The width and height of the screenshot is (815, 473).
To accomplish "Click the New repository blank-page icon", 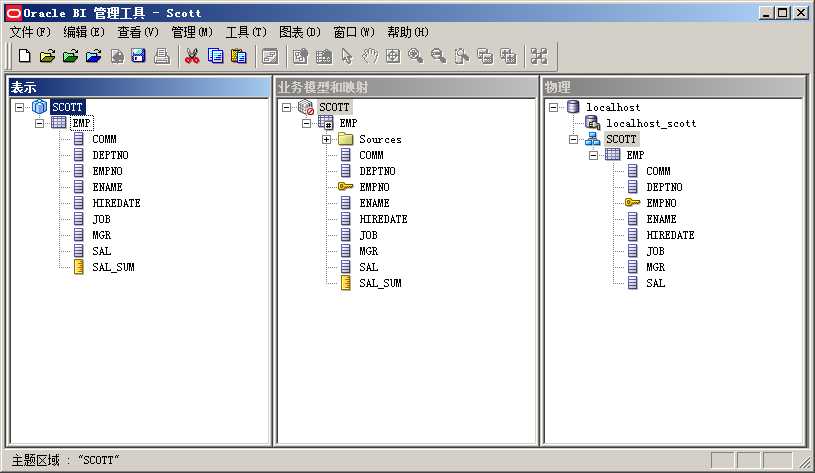I will point(24,56).
